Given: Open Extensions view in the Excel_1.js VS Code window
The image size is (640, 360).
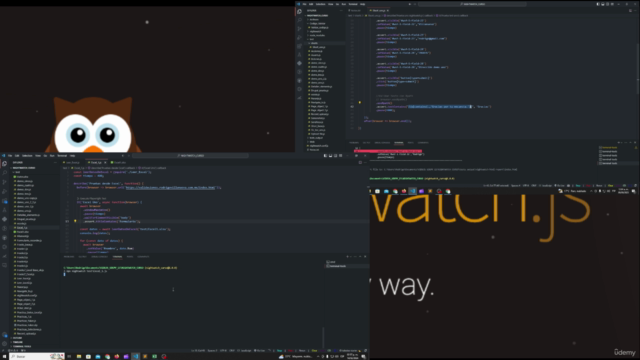Looking at the screenshot, I should tap(4, 201).
